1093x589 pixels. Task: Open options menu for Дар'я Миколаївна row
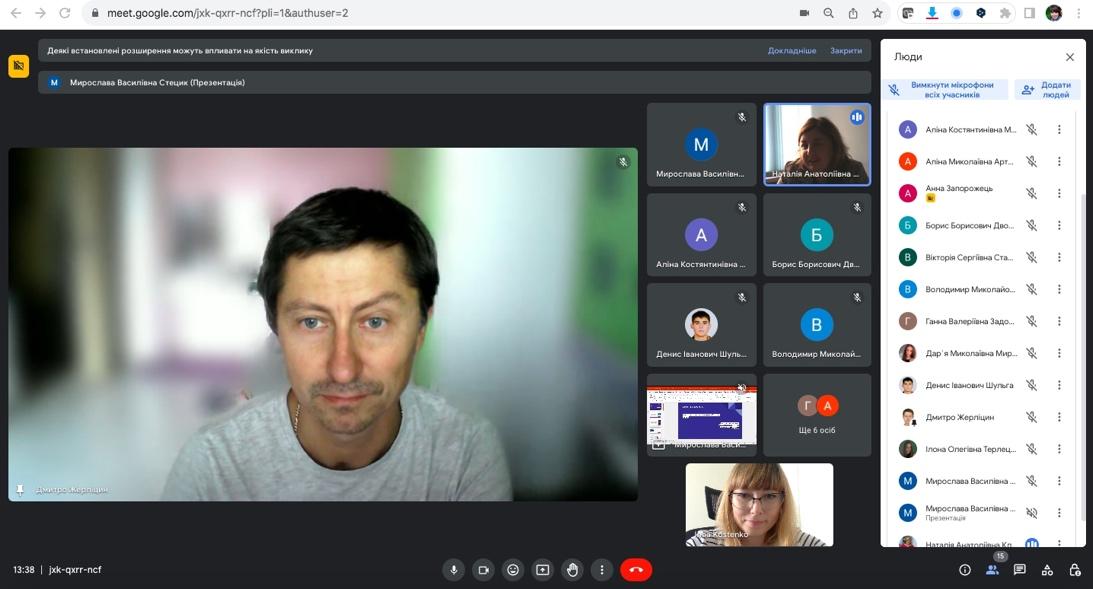click(1059, 353)
